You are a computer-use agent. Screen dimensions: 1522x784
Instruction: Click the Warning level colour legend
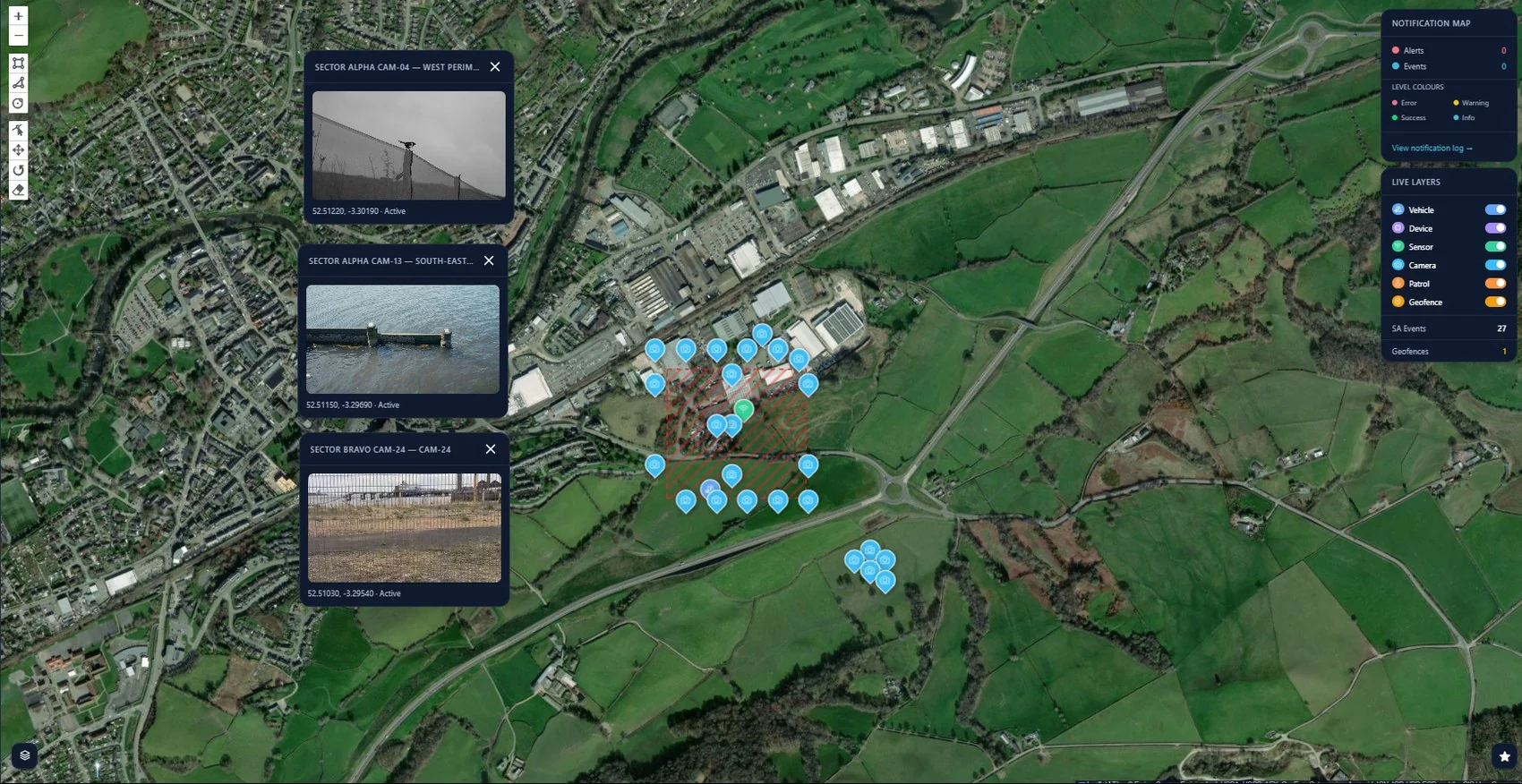click(x=1471, y=103)
